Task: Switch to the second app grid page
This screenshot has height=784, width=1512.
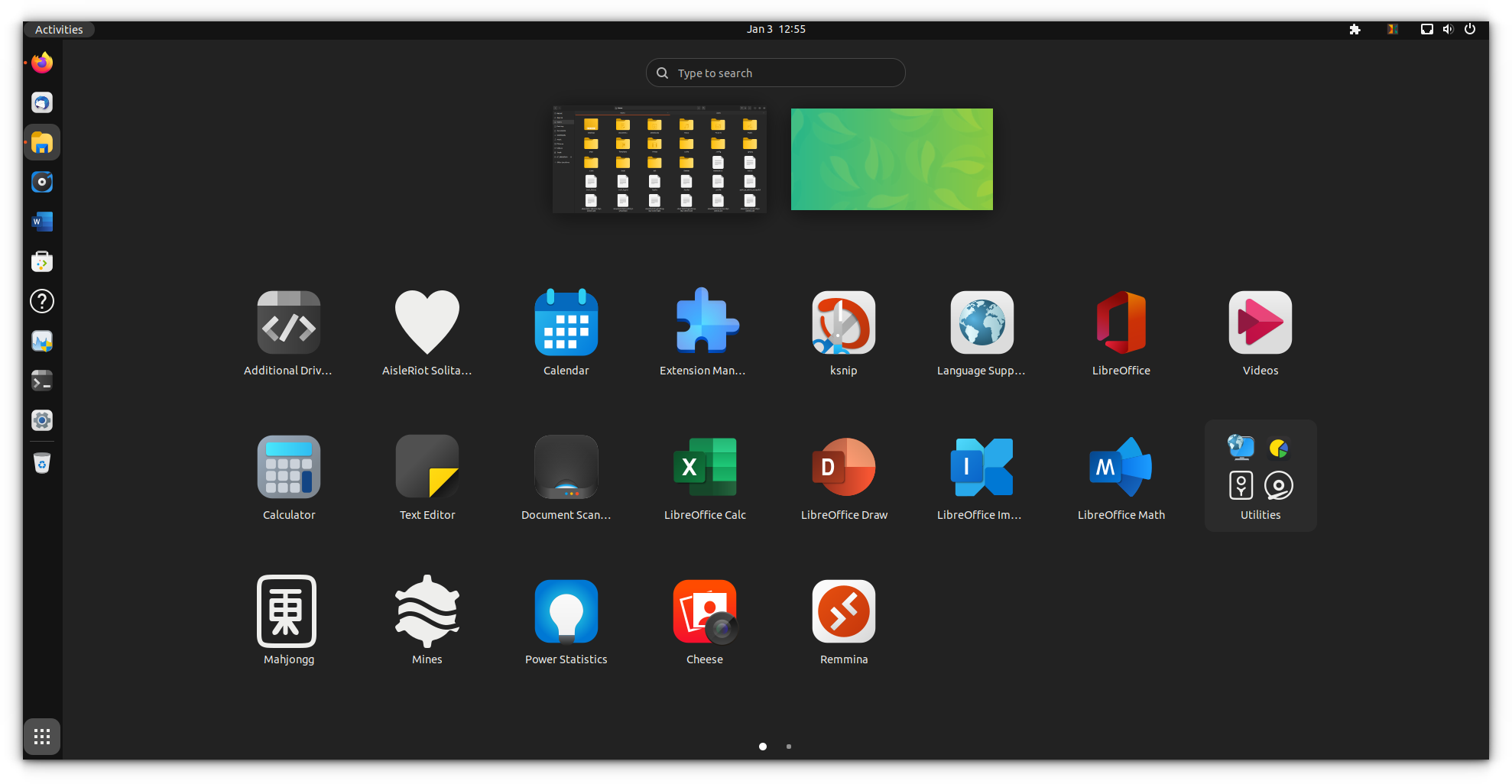Action: tap(788, 747)
